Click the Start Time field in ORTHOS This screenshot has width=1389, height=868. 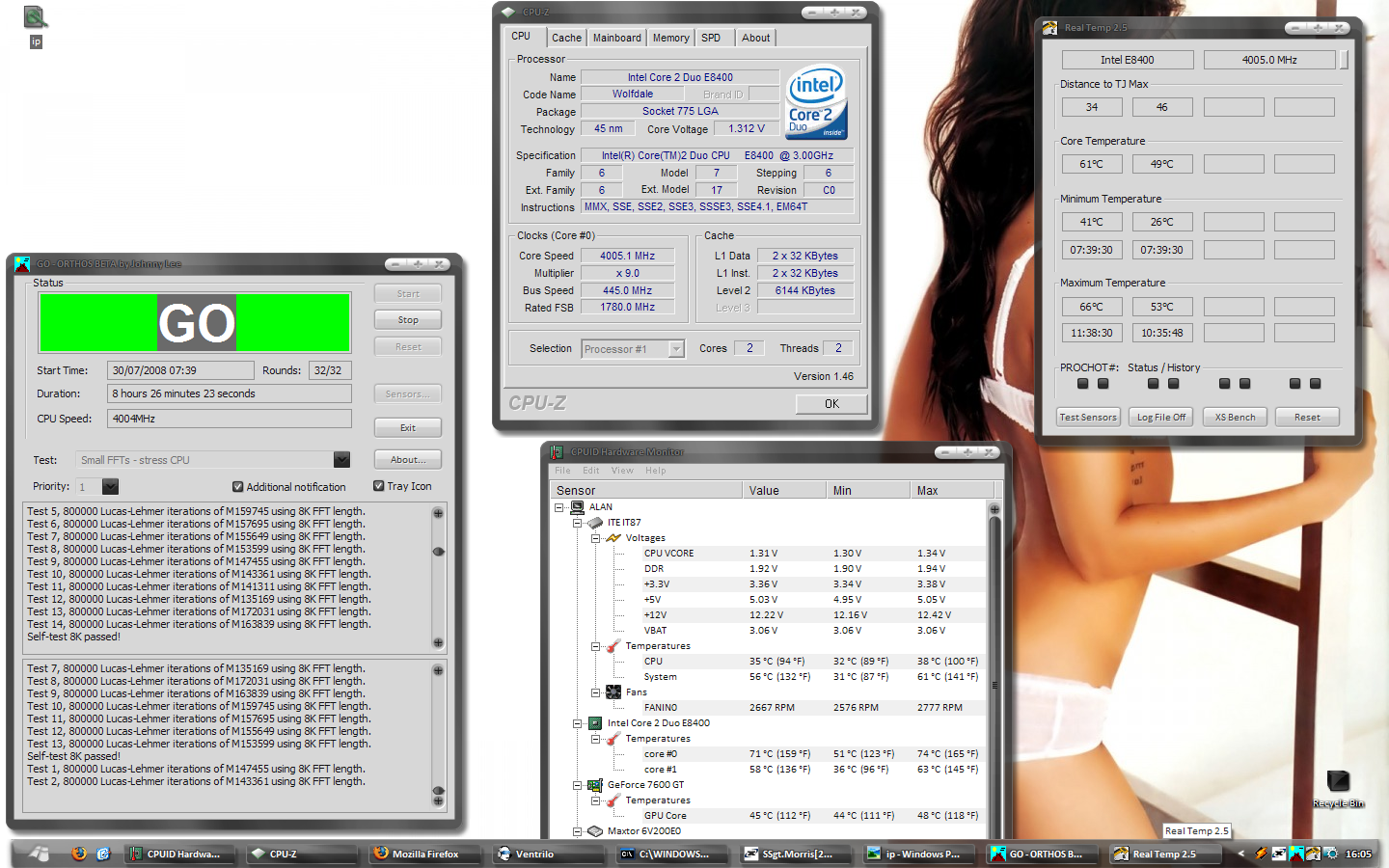pyautogui.click(x=180, y=370)
